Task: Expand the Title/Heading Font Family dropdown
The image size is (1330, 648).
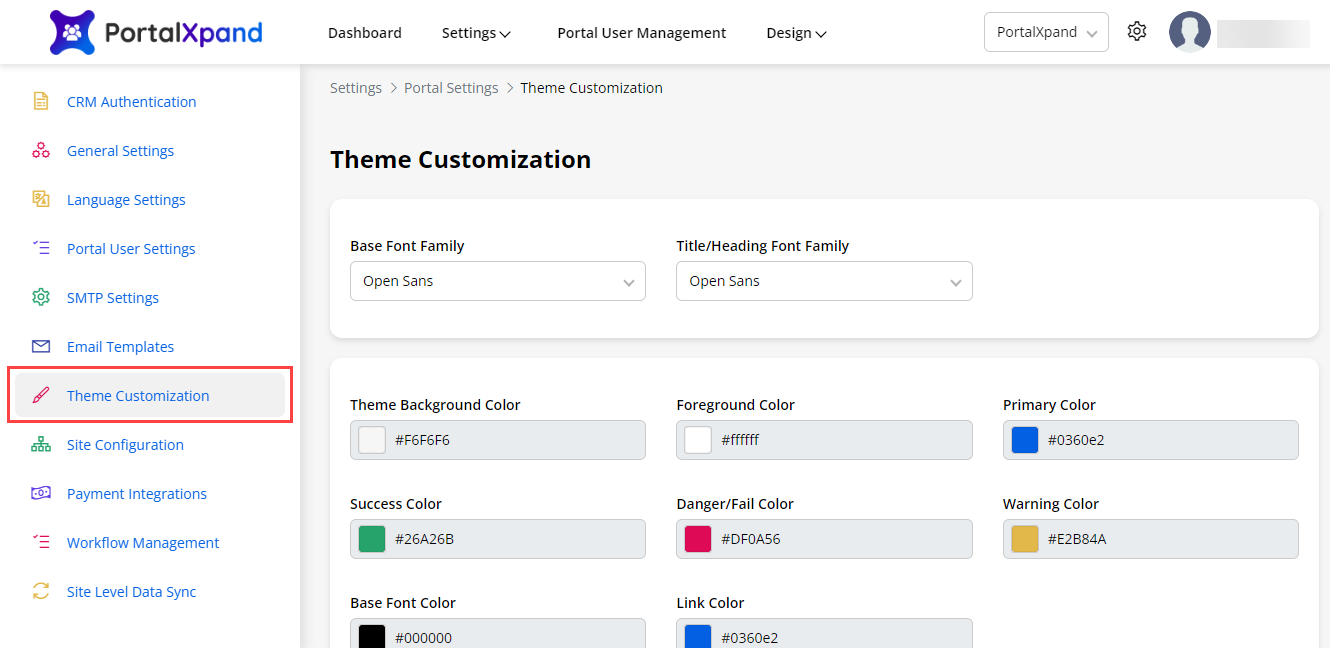Action: 823,281
